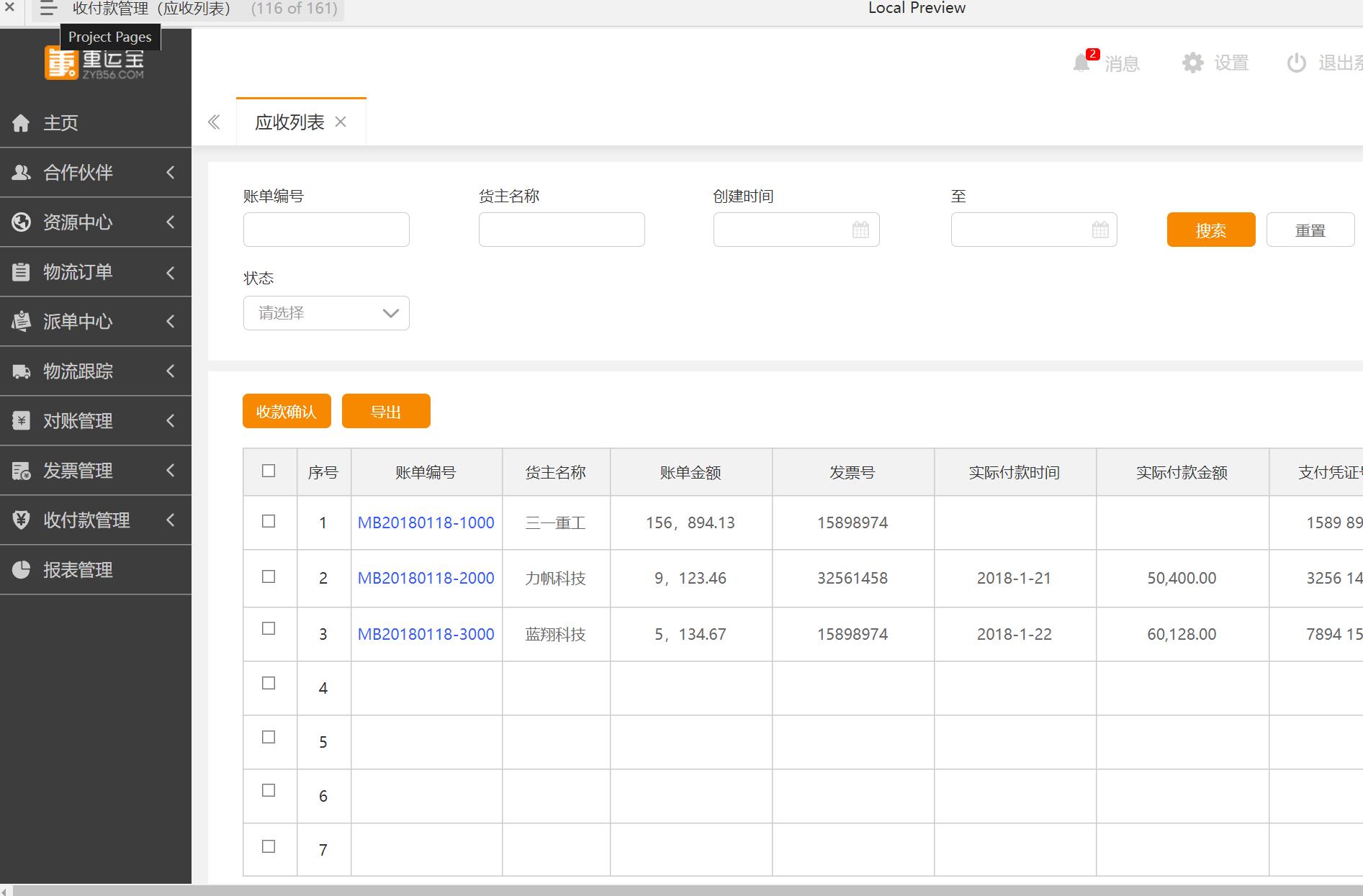Viewport: 1363px width, 896px height.
Task: Open bill link MB20180118-3000
Action: [426, 634]
